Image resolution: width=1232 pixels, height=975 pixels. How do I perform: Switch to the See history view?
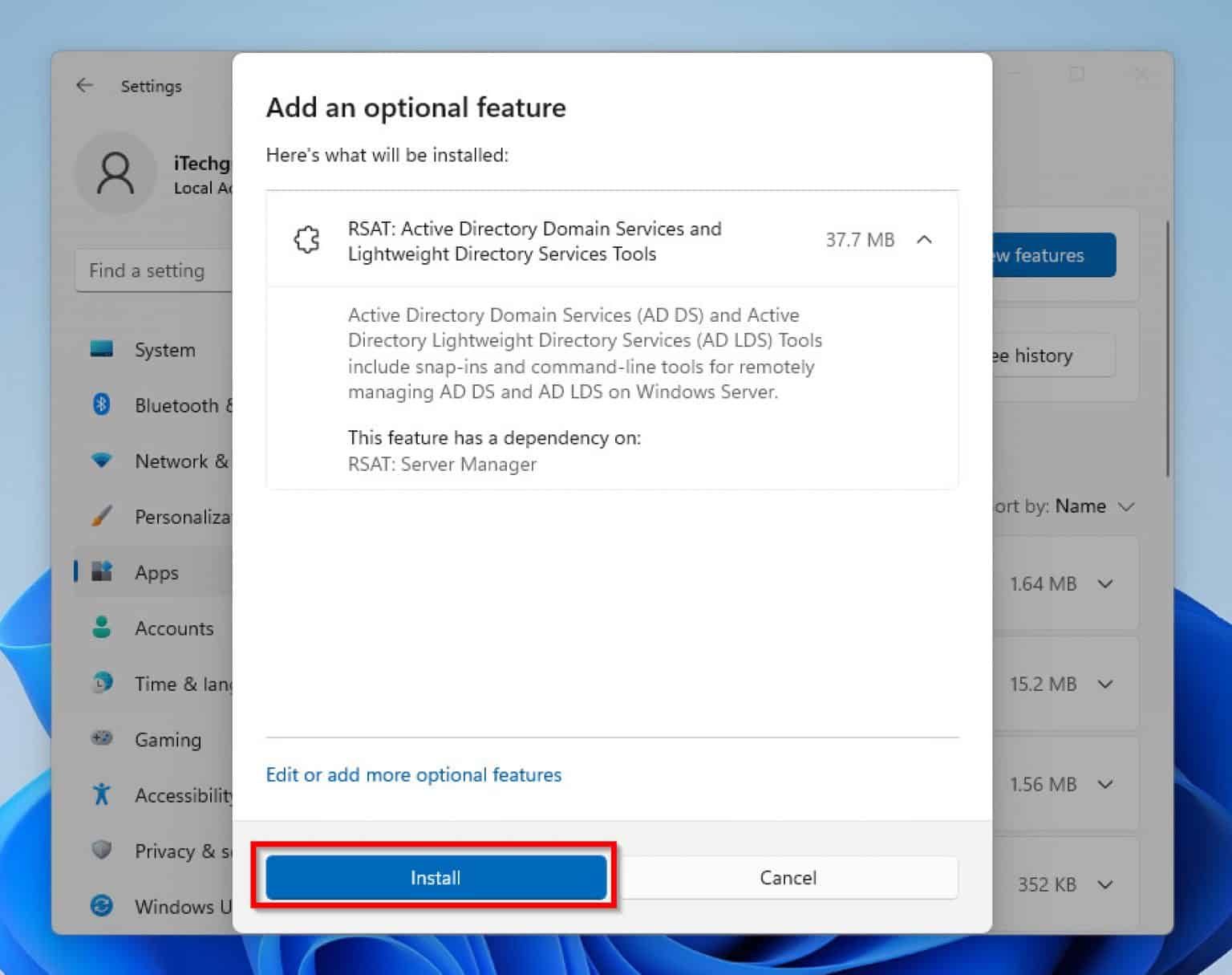click(x=1035, y=355)
